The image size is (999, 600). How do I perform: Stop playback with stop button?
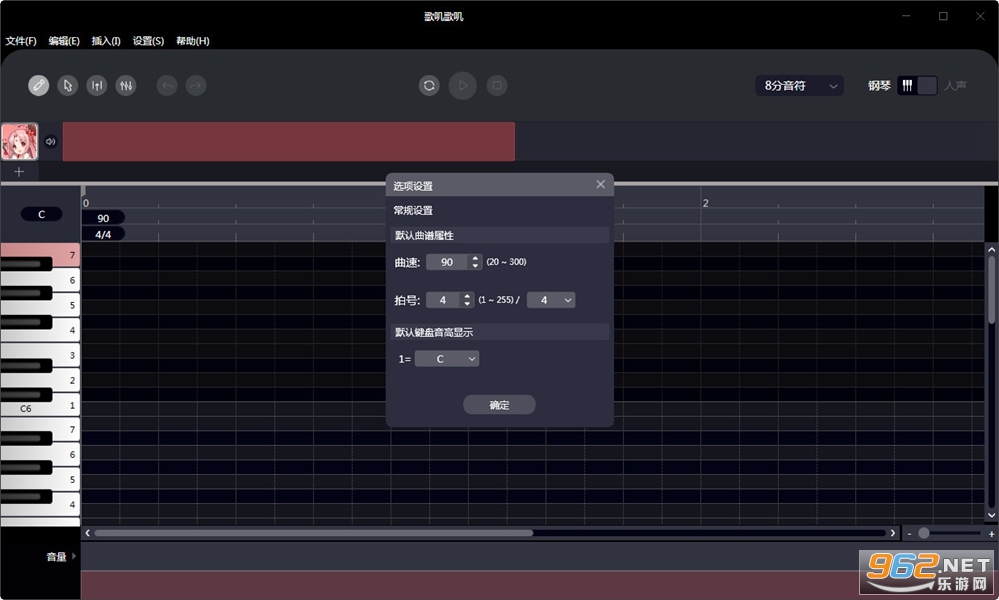pos(497,85)
